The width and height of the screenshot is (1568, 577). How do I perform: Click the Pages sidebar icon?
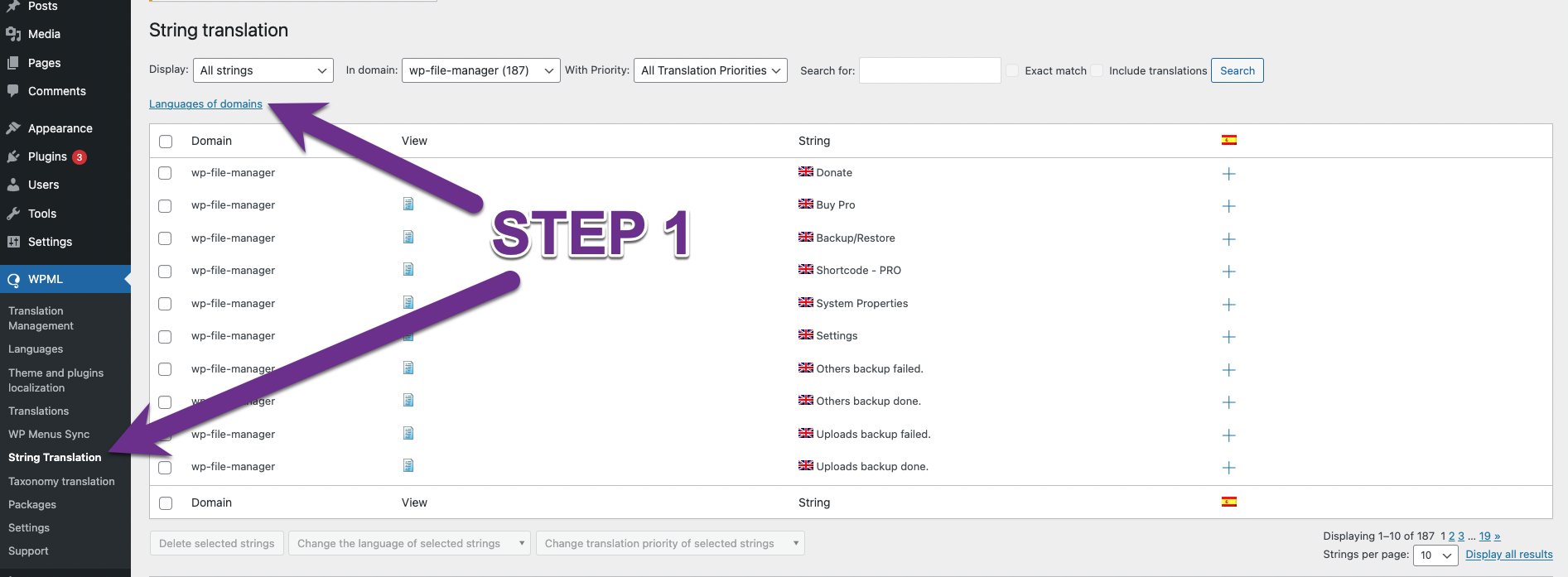[13, 63]
